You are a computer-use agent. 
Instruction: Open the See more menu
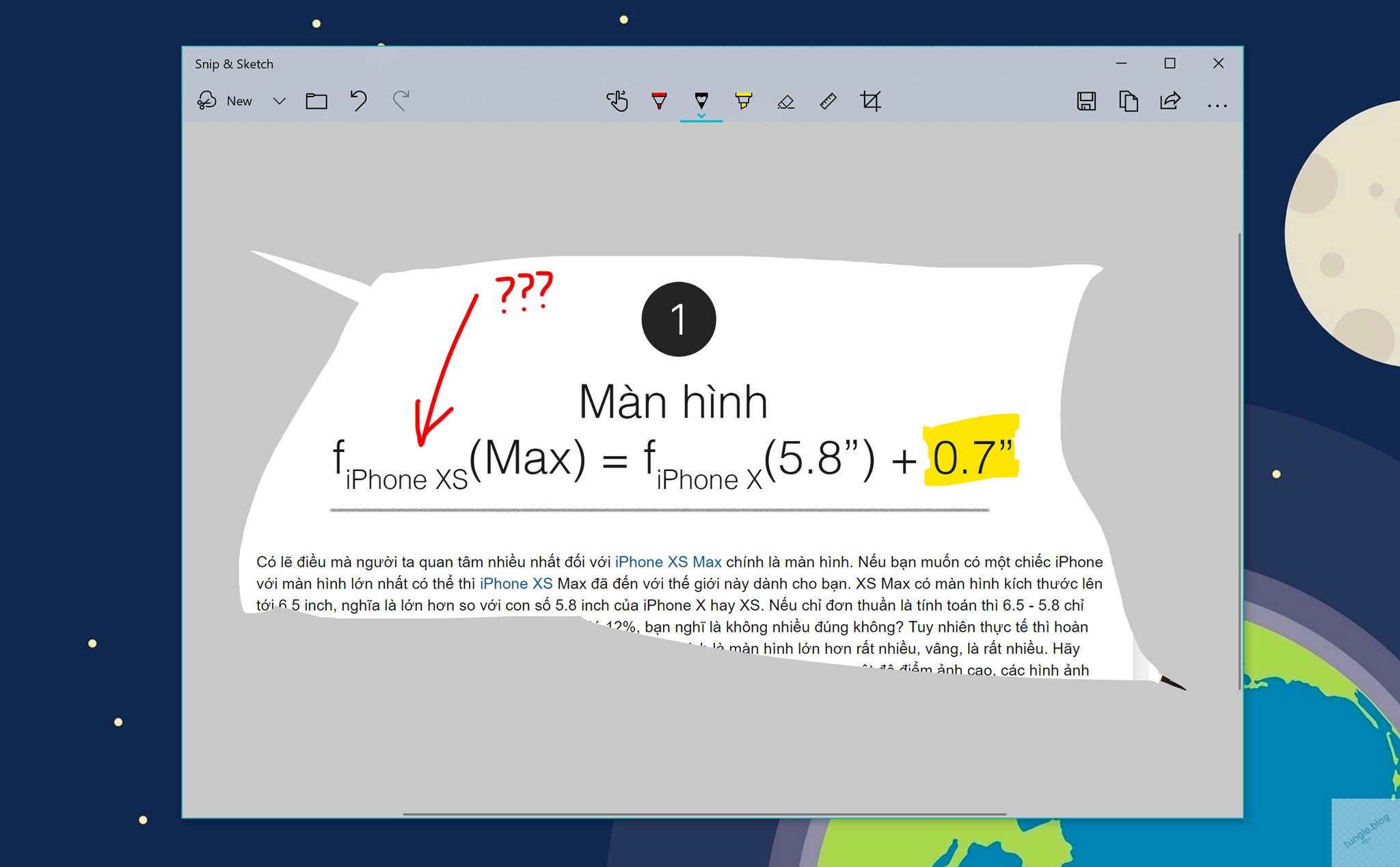pos(1217,105)
